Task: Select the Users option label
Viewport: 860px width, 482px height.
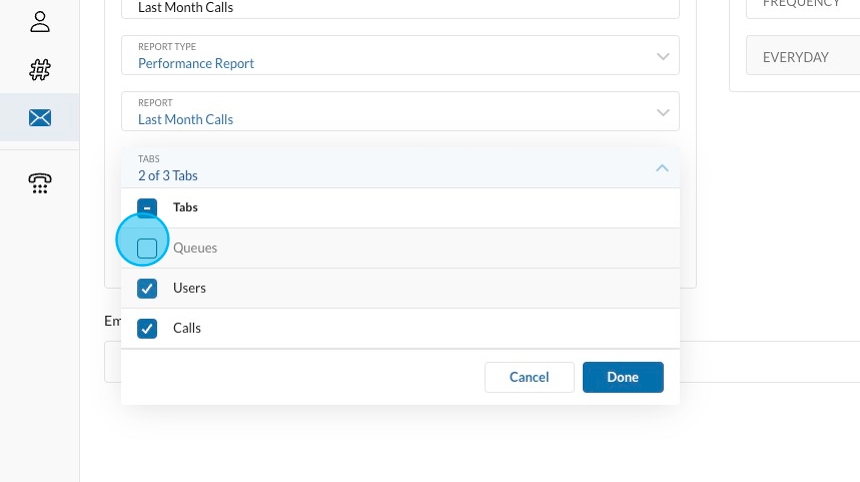Action: 189,288
